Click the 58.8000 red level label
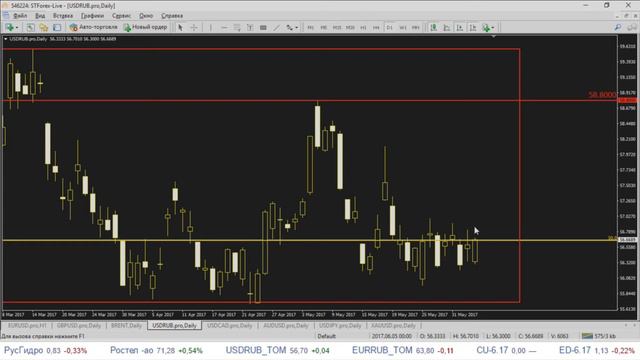The height and width of the screenshot is (360, 640). tap(602, 95)
